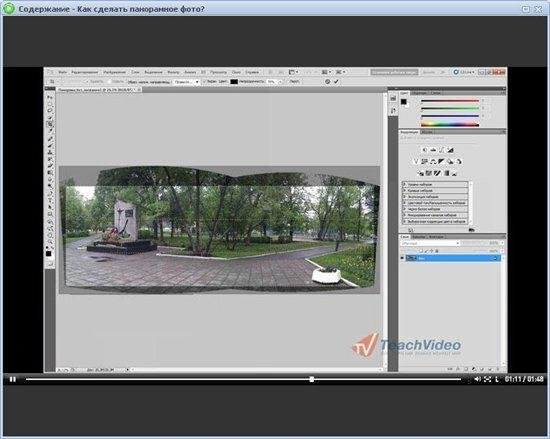Select the Lasso tool
550x439 pixels.
click(x=50, y=111)
